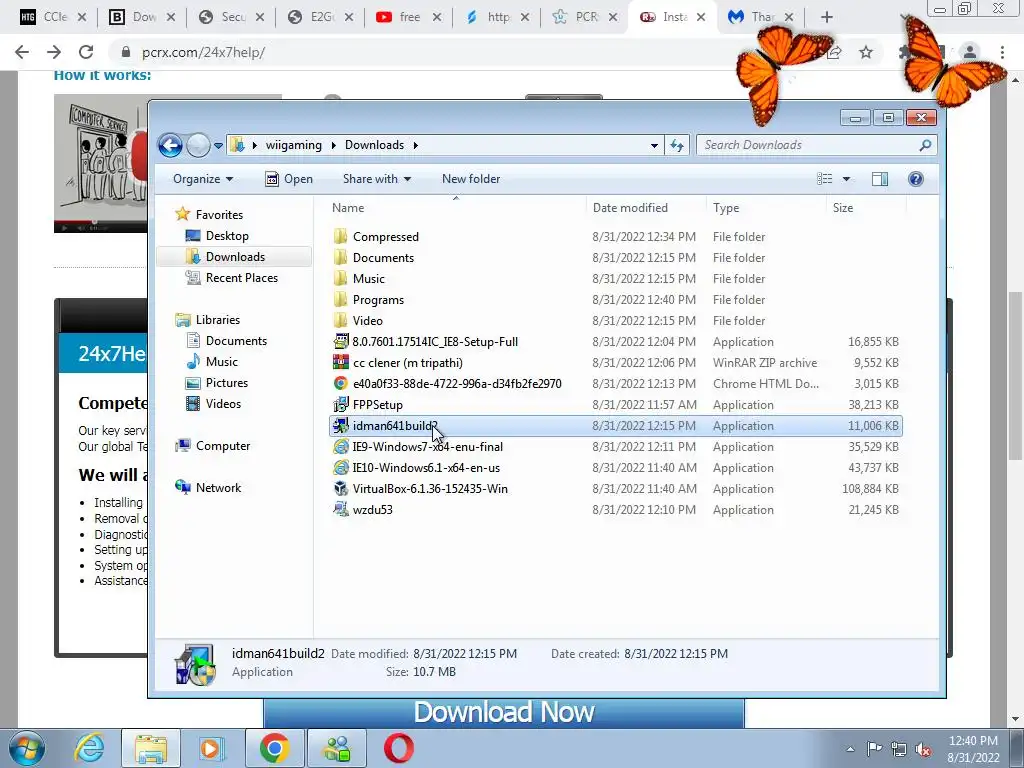
Task: Click the Open toolbar button
Action: 289,179
